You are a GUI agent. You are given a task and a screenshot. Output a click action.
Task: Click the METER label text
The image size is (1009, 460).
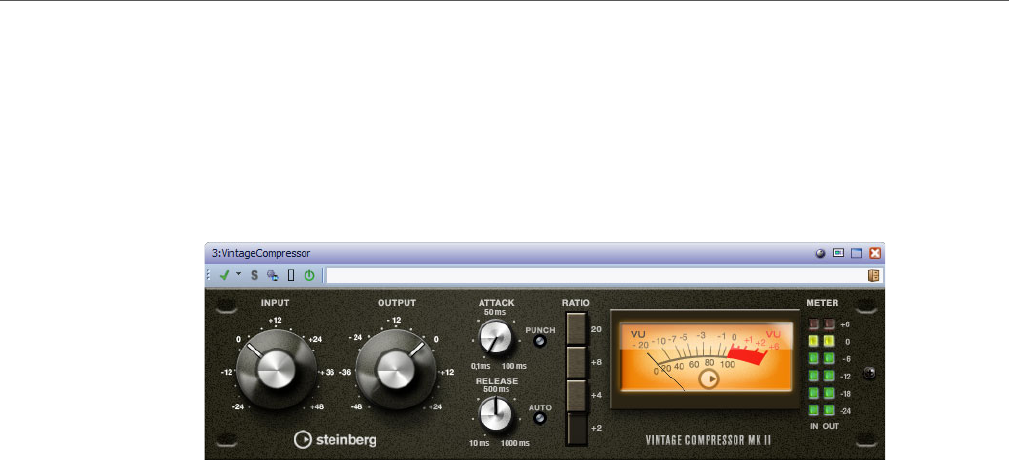click(x=822, y=303)
